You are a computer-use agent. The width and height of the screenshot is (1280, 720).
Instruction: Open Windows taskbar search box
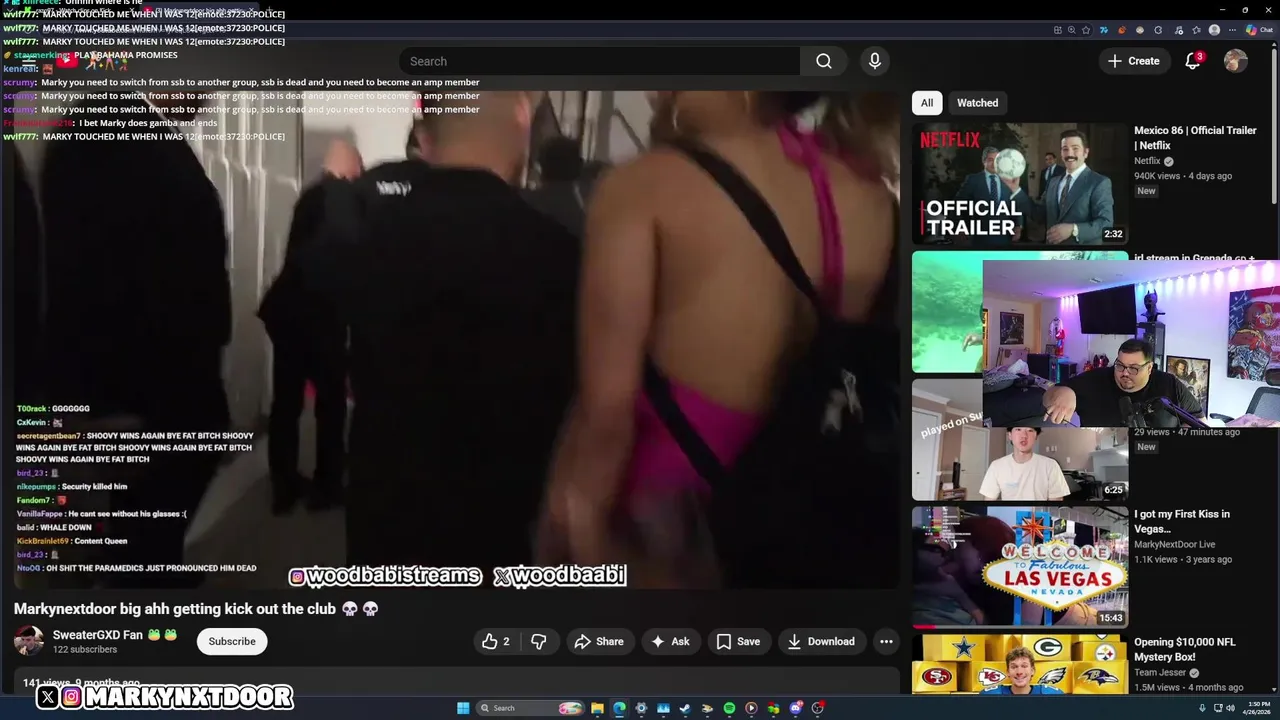(x=528, y=708)
